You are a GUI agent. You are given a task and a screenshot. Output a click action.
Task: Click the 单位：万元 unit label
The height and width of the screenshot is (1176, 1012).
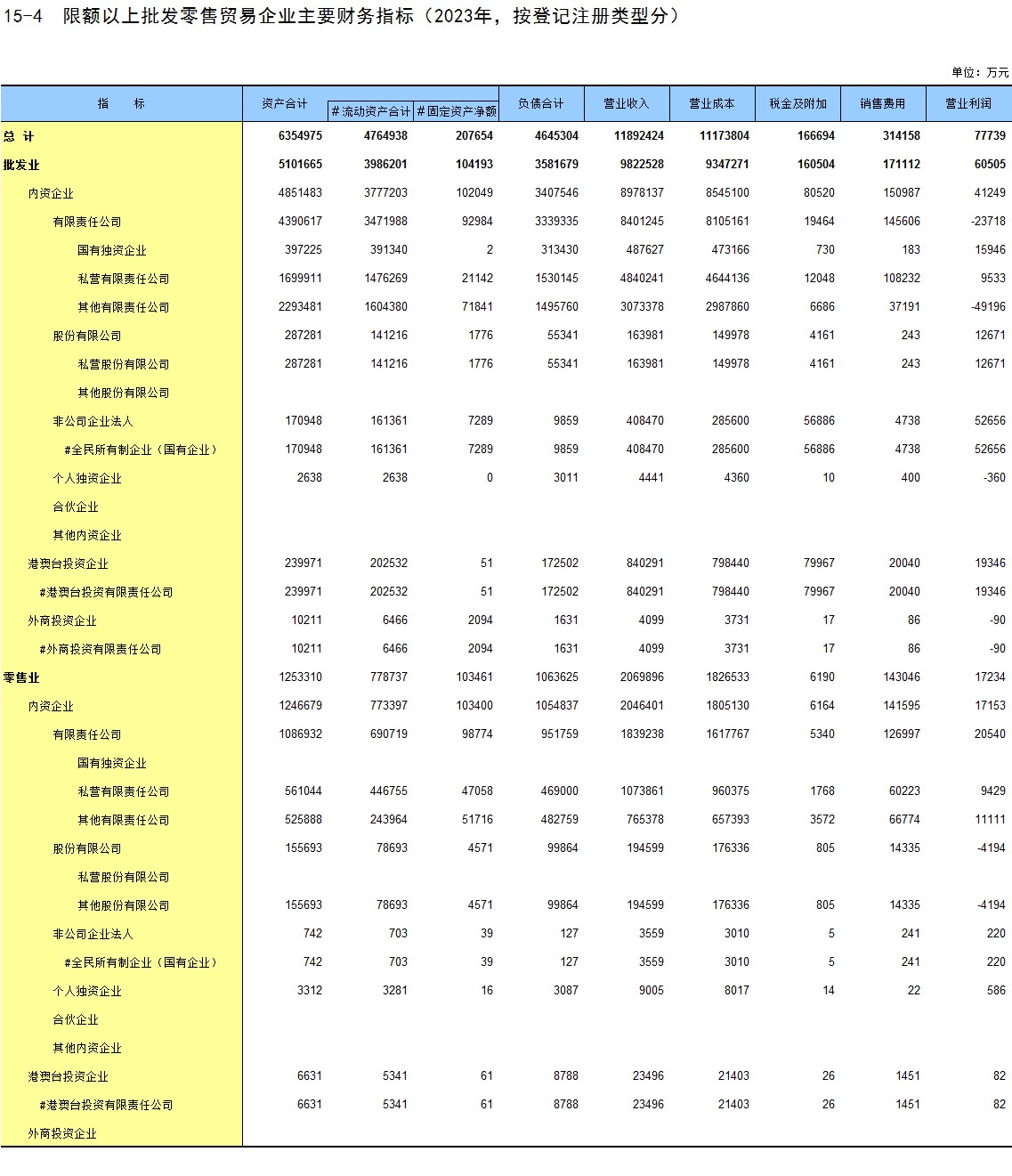[x=980, y=72]
